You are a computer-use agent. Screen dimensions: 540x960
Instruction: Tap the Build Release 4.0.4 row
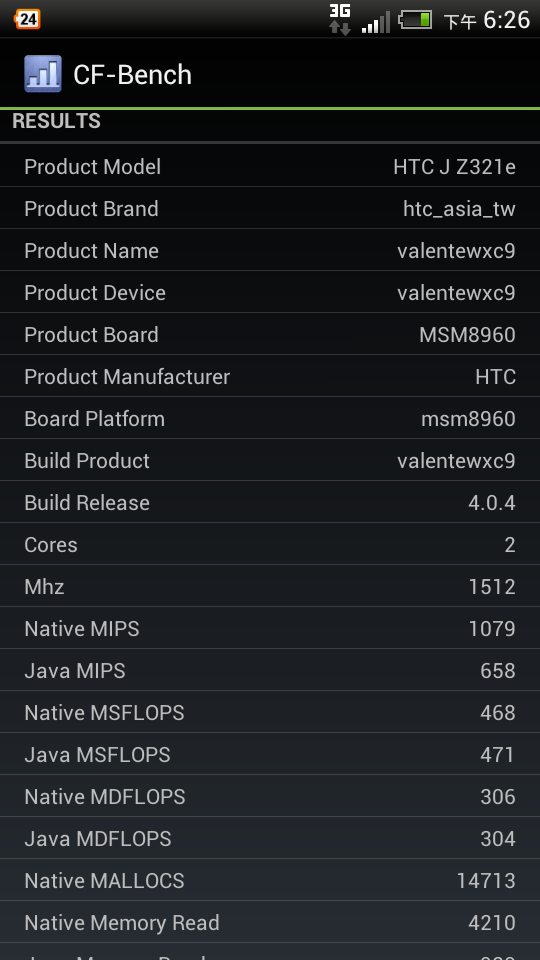point(270,503)
